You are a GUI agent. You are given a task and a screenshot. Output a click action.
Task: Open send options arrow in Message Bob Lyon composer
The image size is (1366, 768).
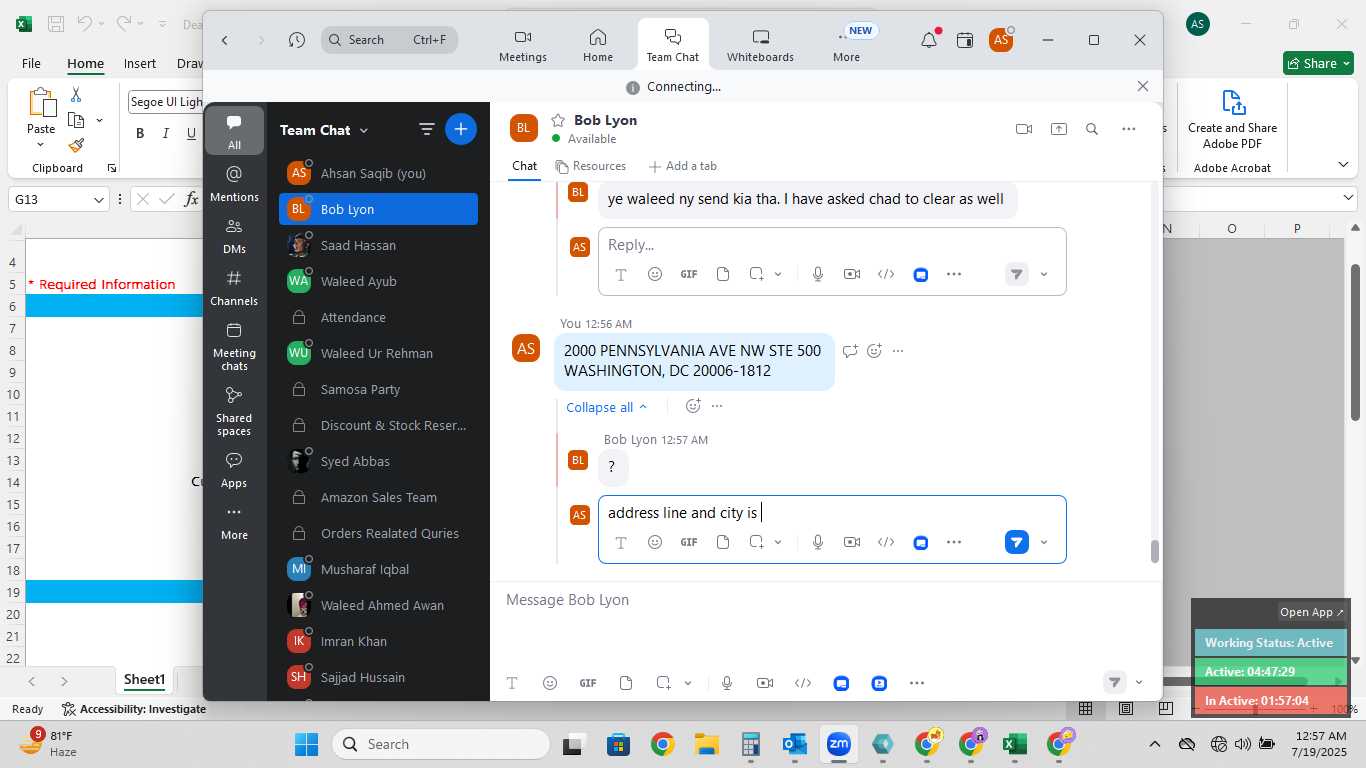click(1139, 683)
